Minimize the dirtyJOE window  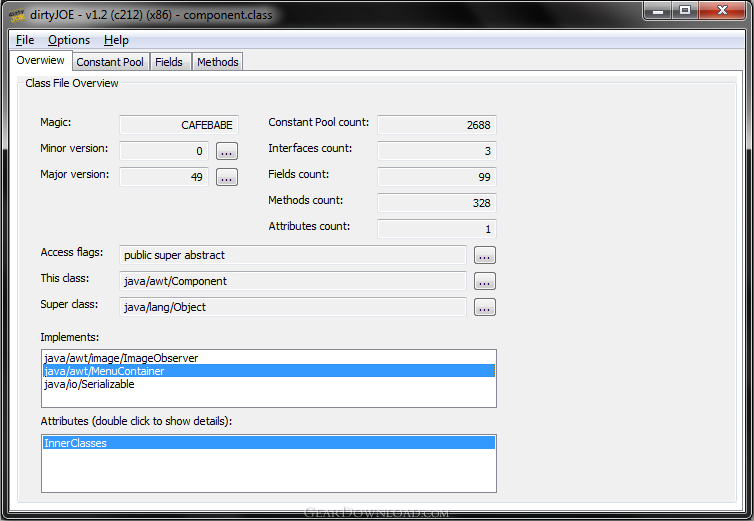tap(658, 11)
